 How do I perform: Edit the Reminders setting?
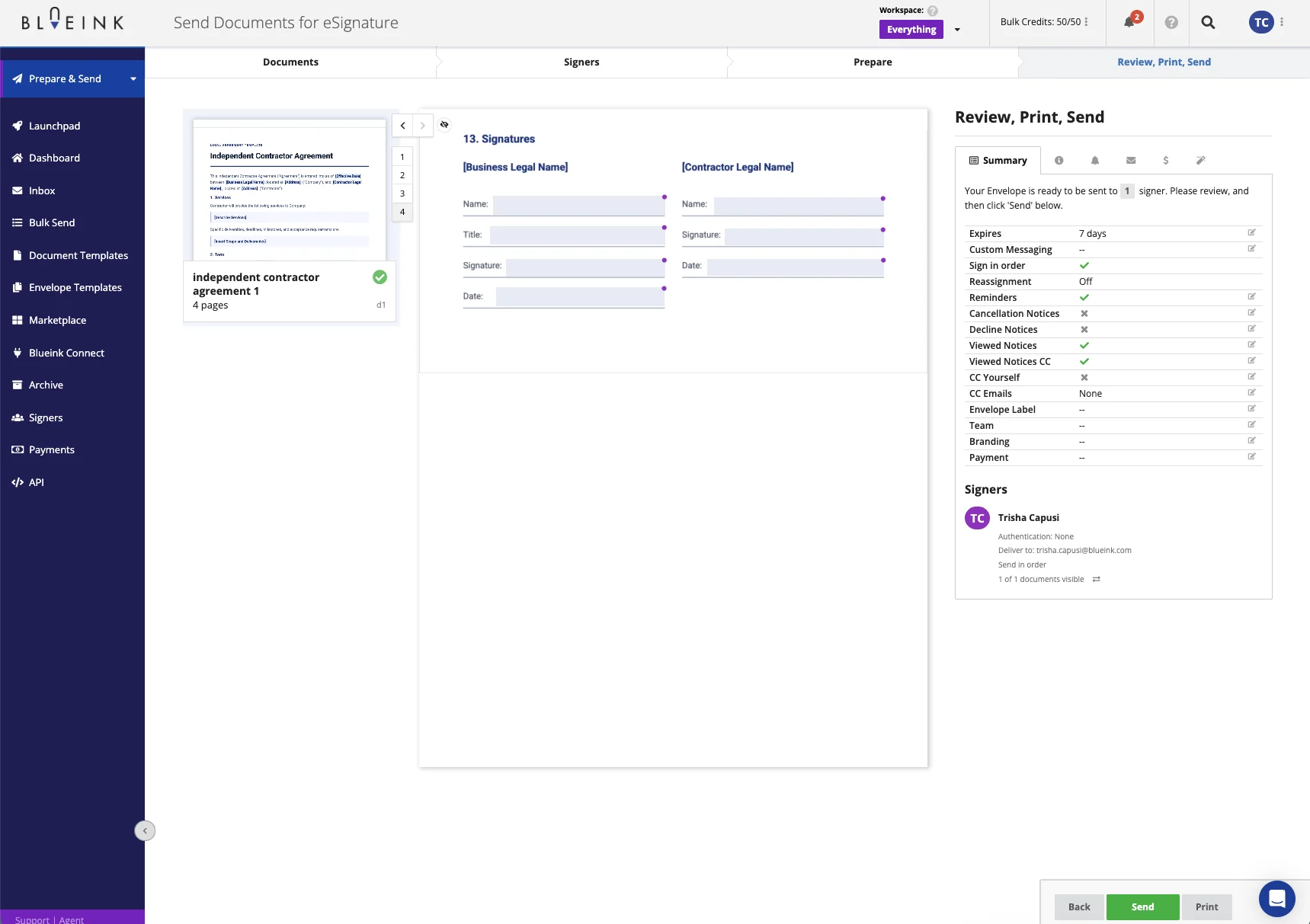1251,296
